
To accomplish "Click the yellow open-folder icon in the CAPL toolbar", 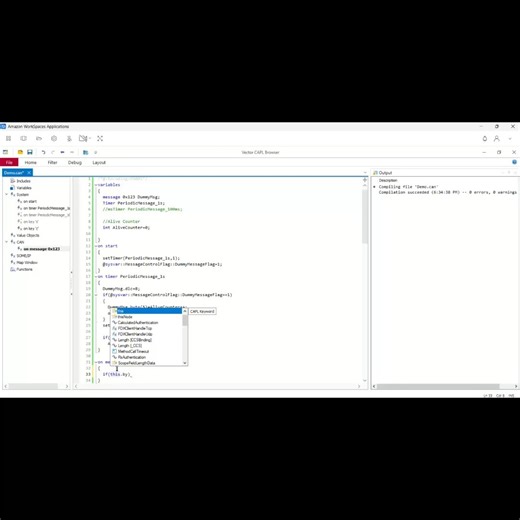I will tap(20, 152).
